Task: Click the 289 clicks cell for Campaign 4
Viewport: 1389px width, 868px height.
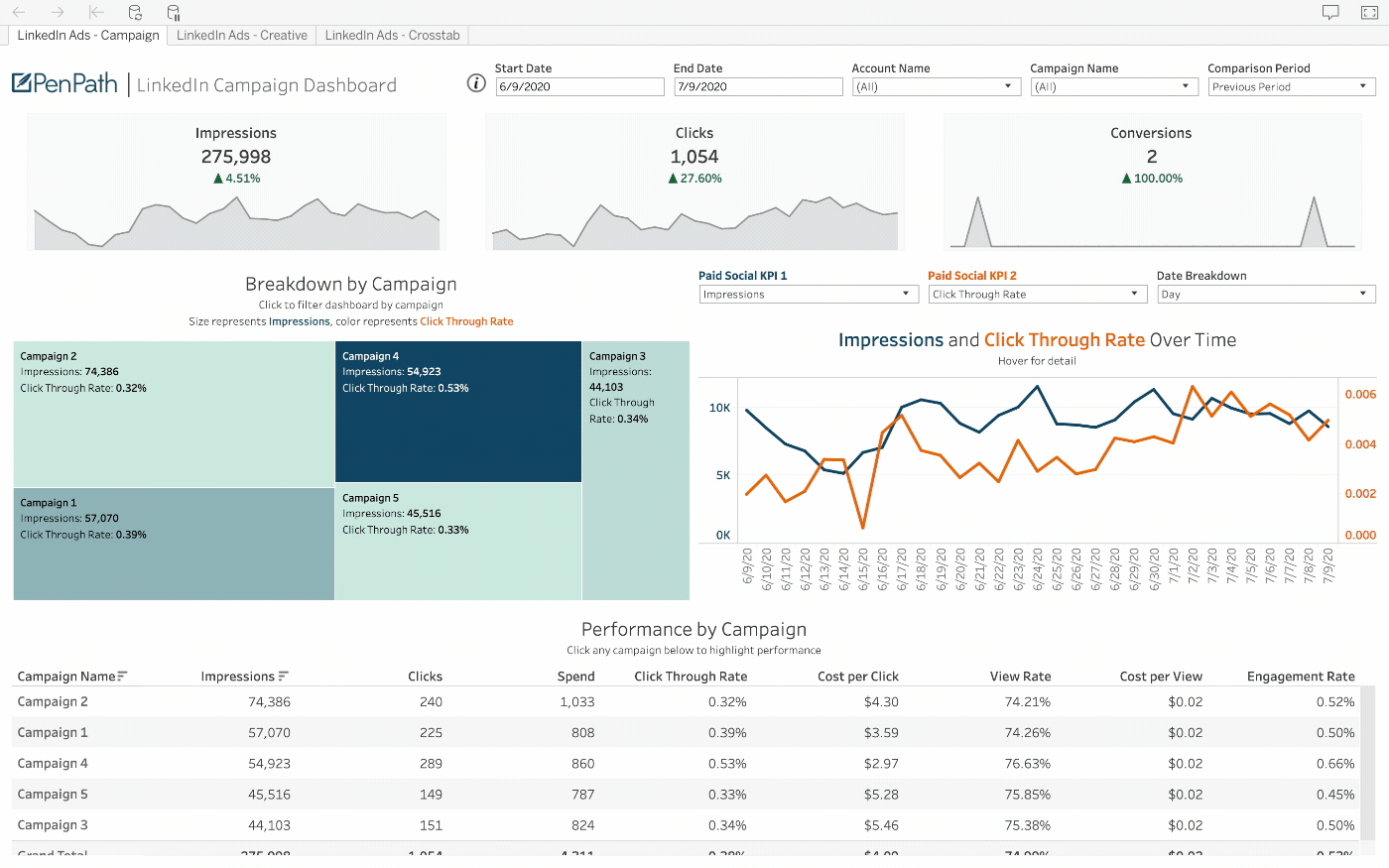Action: (431, 763)
